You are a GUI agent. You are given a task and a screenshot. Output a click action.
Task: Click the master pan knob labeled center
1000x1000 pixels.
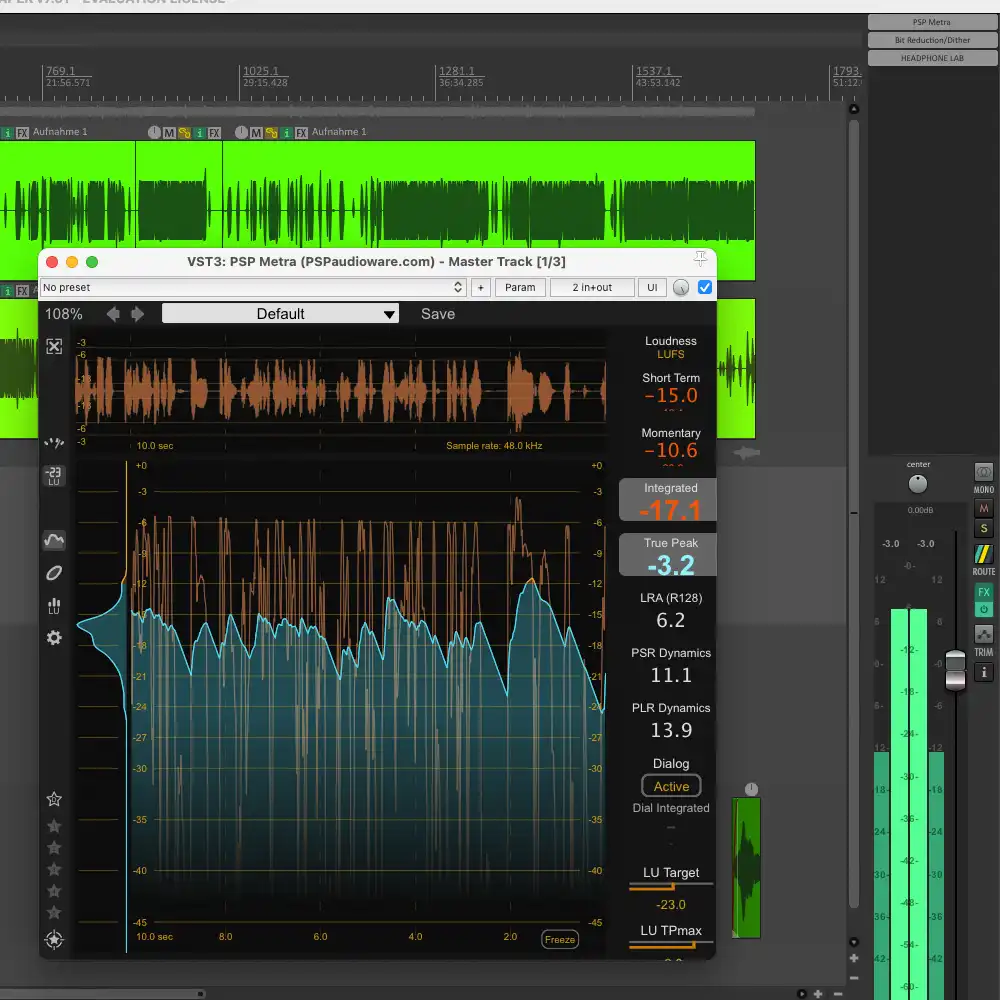pyautogui.click(x=918, y=484)
